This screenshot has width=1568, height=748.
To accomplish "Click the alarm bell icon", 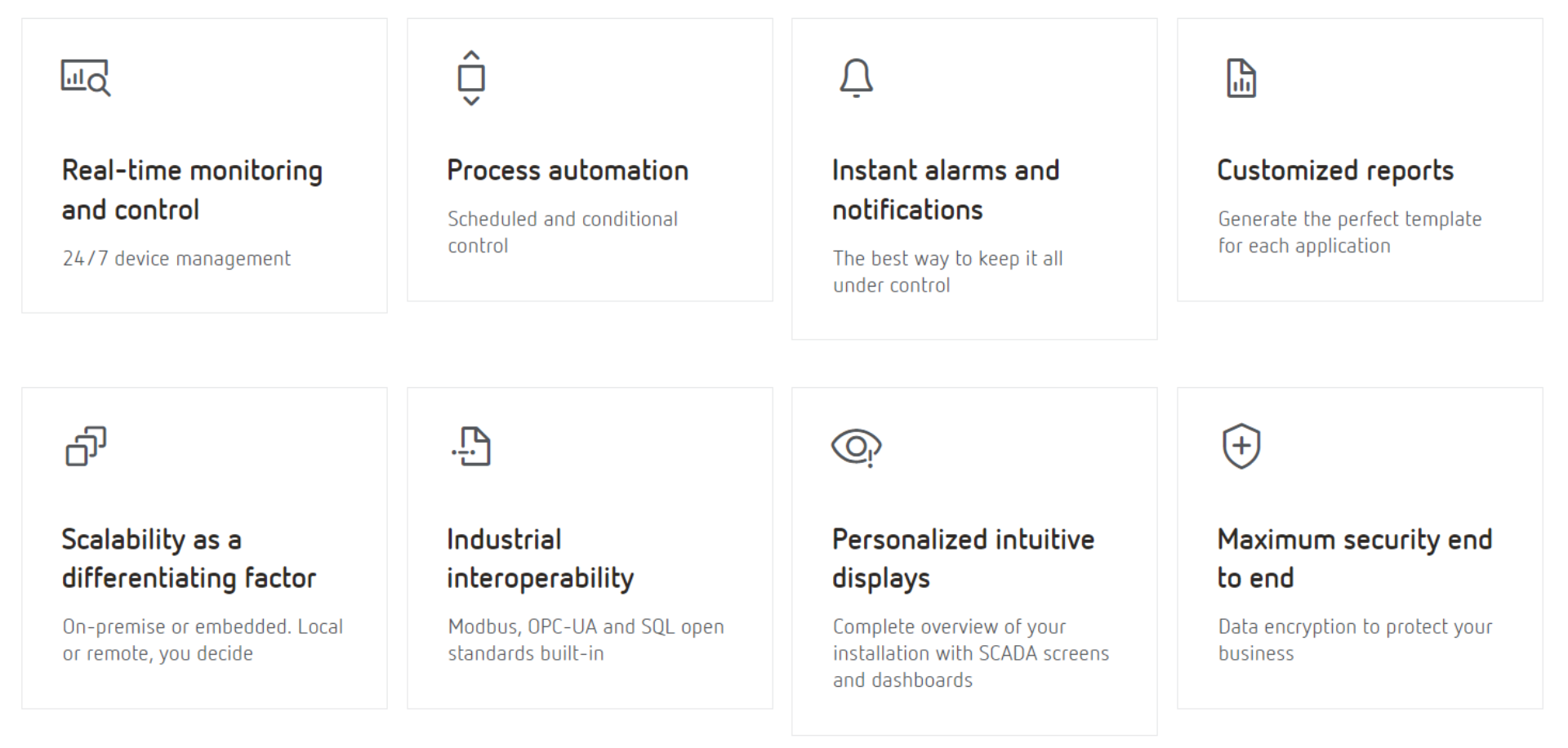I will pyautogui.click(x=856, y=78).
